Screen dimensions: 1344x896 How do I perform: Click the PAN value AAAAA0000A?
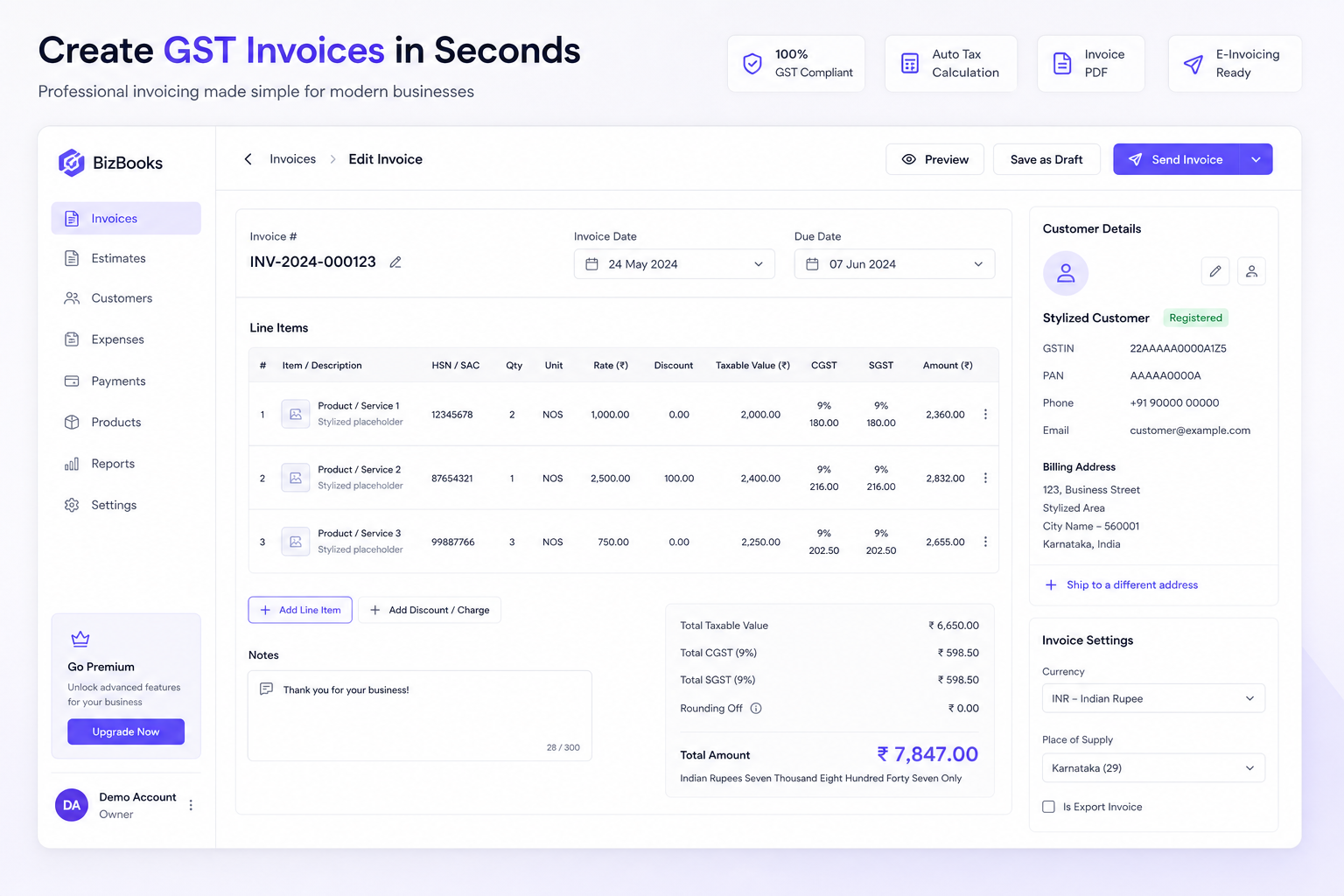pos(1165,376)
